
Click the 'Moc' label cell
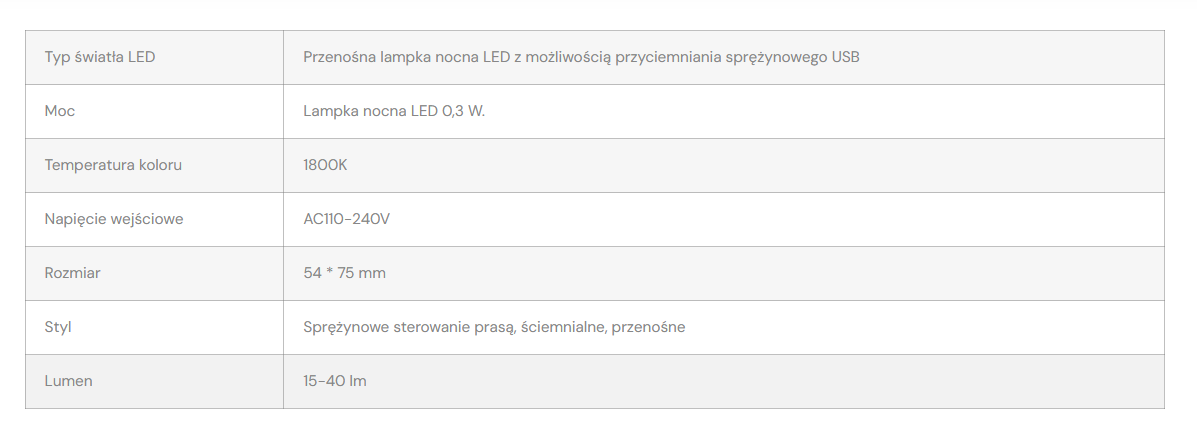tap(60, 111)
